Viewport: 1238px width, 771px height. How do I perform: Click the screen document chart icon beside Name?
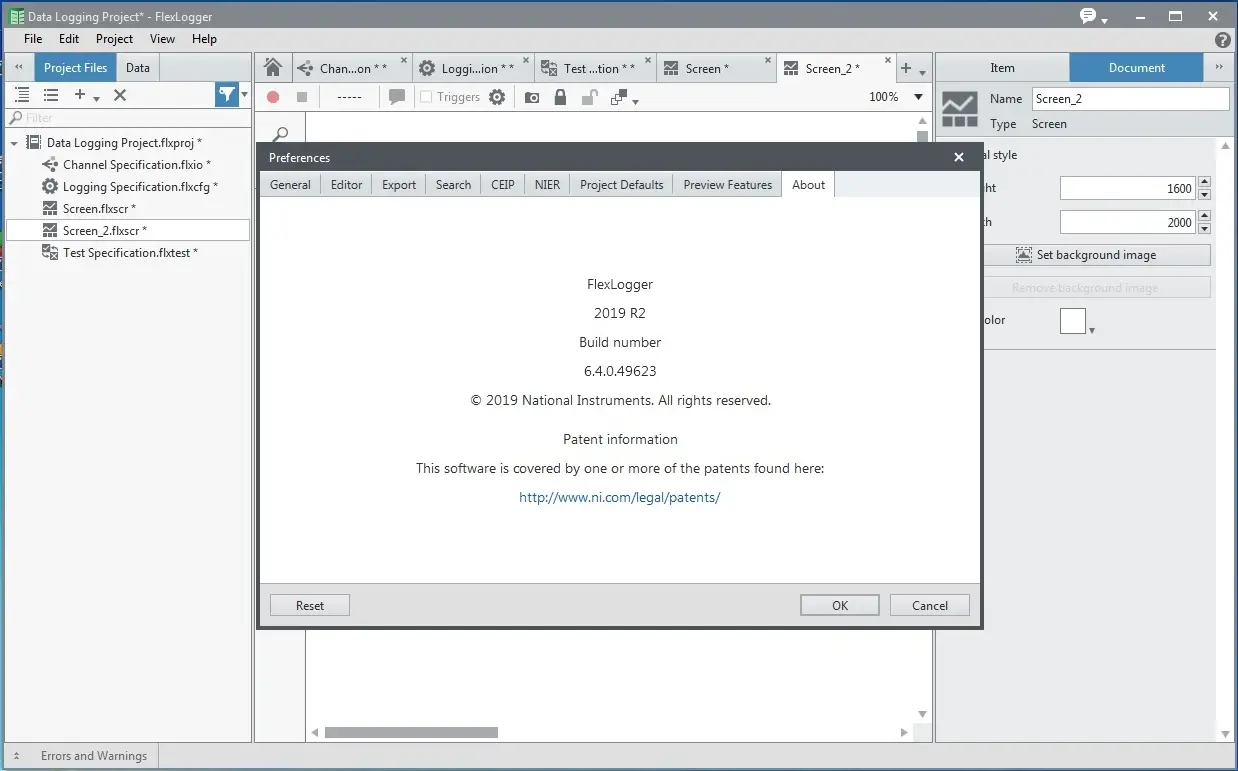click(959, 109)
